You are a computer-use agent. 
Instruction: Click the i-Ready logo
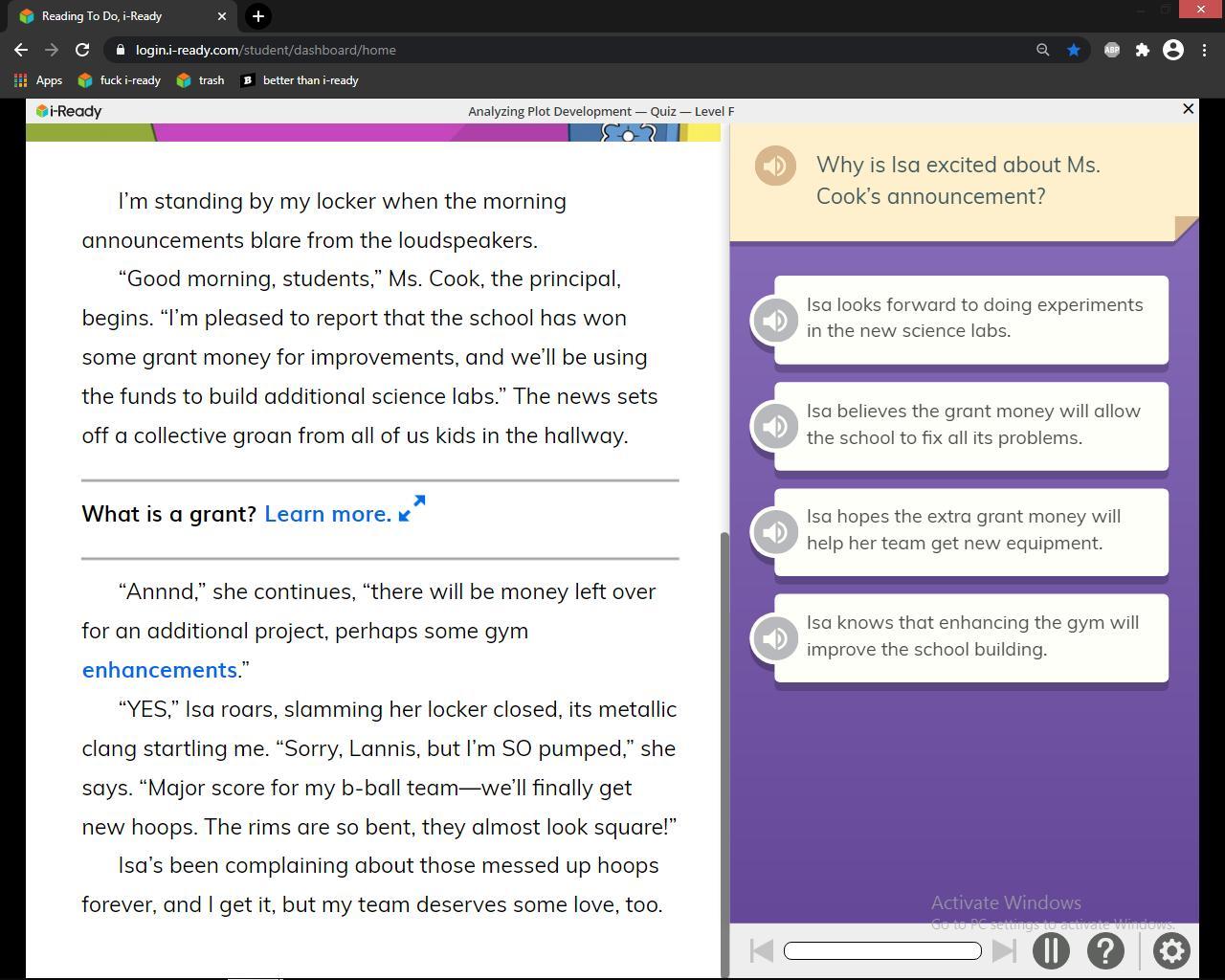(69, 111)
